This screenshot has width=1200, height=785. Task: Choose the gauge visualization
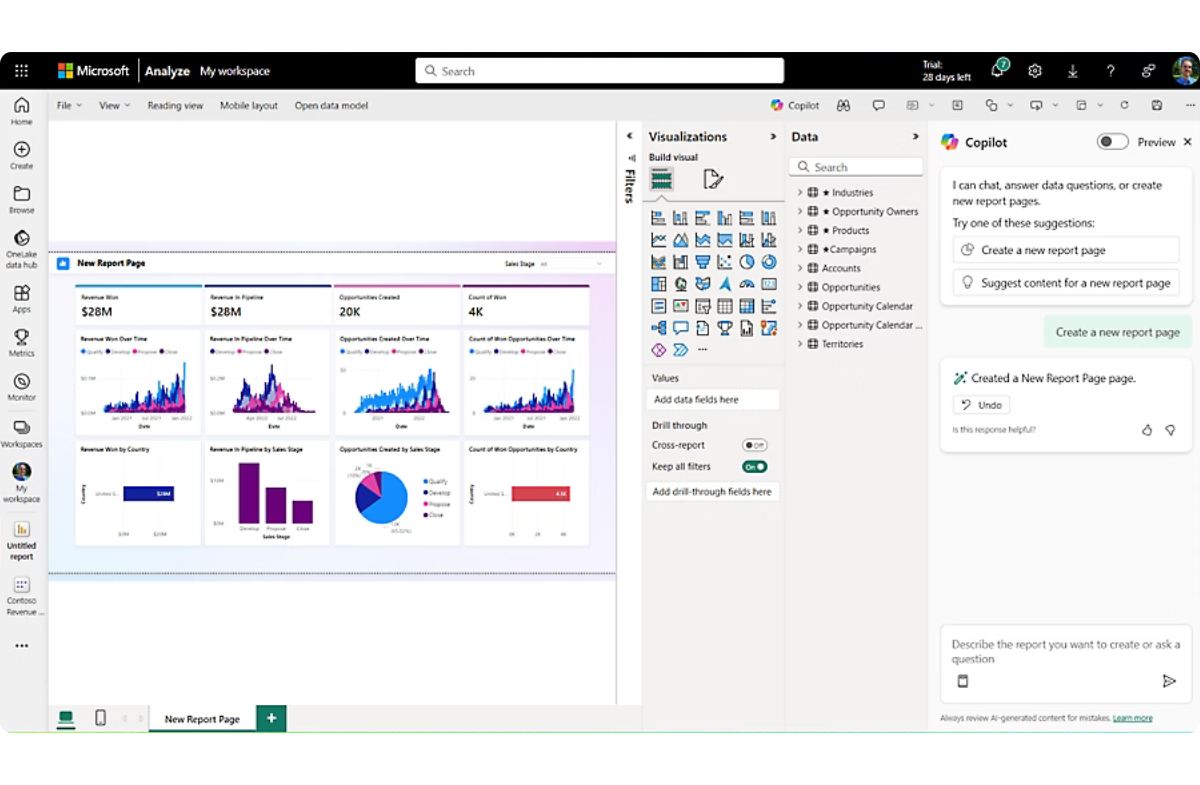(747, 284)
